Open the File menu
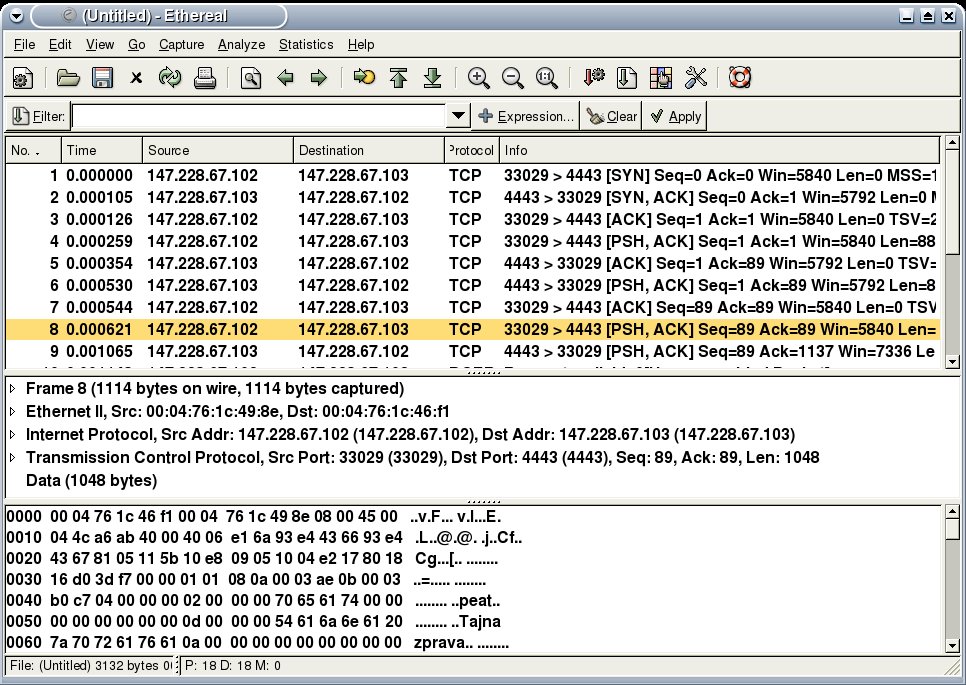 pos(24,45)
